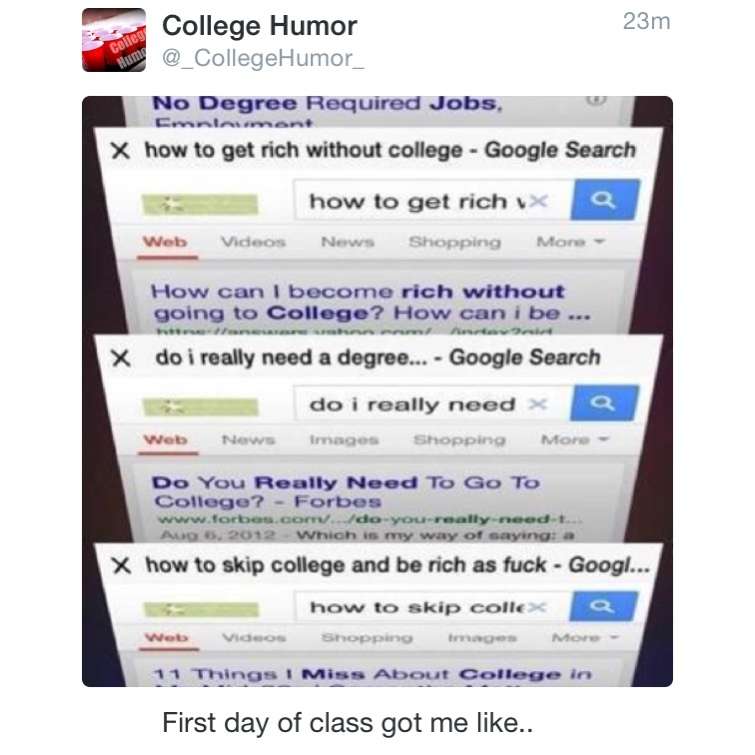Expand the More dropdown in the second tab

pos(575,440)
